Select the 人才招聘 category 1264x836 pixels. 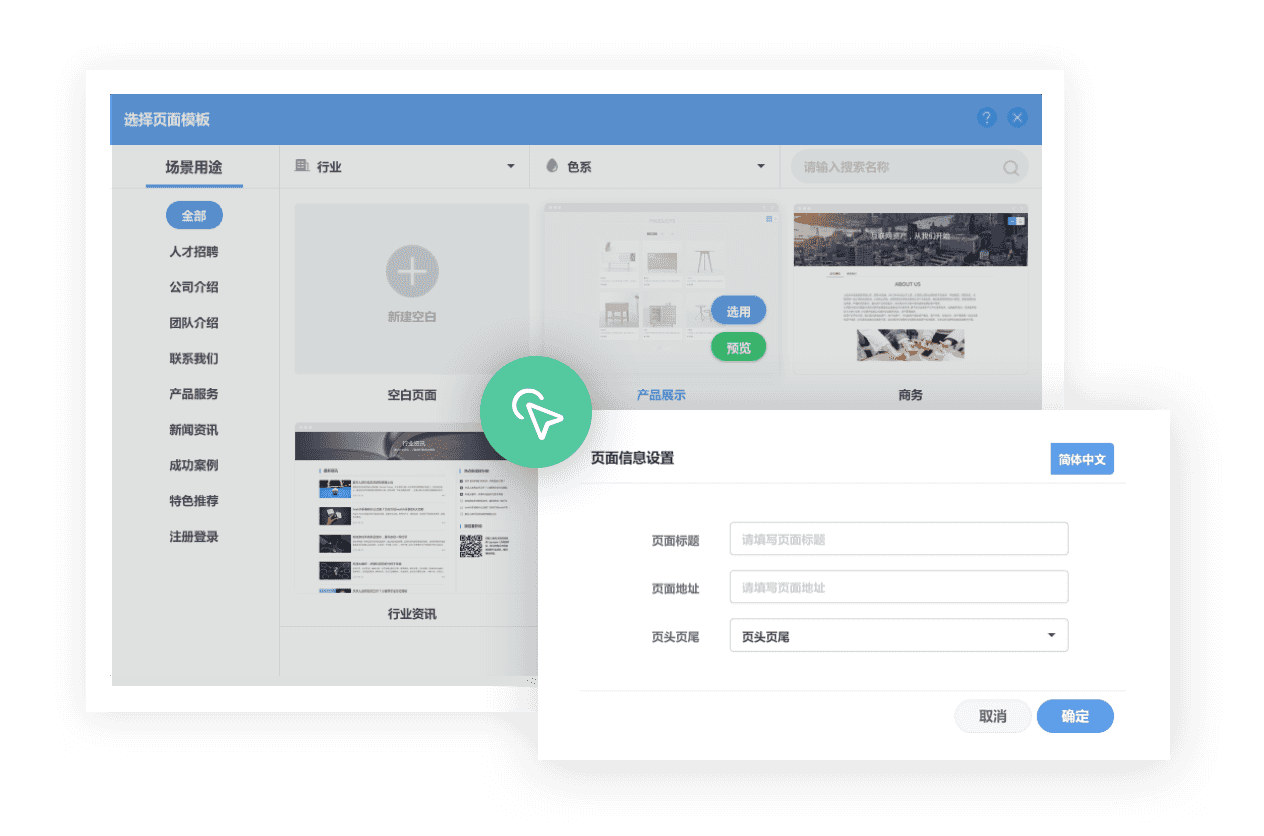point(194,252)
